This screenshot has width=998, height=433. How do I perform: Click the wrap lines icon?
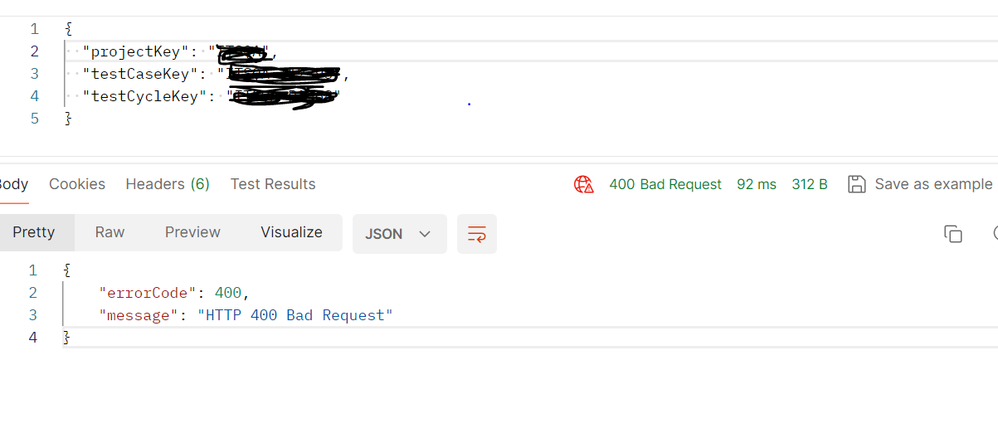[x=477, y=234]
